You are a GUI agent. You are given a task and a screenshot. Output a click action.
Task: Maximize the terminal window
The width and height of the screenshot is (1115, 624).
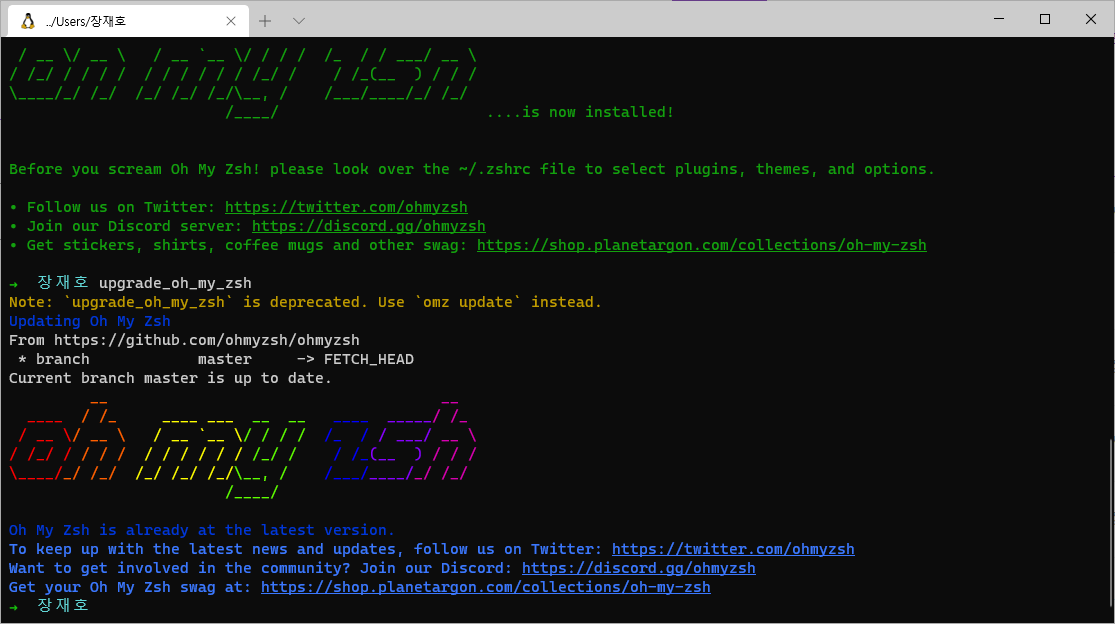pyautogui.click(x=1045, y=18)
